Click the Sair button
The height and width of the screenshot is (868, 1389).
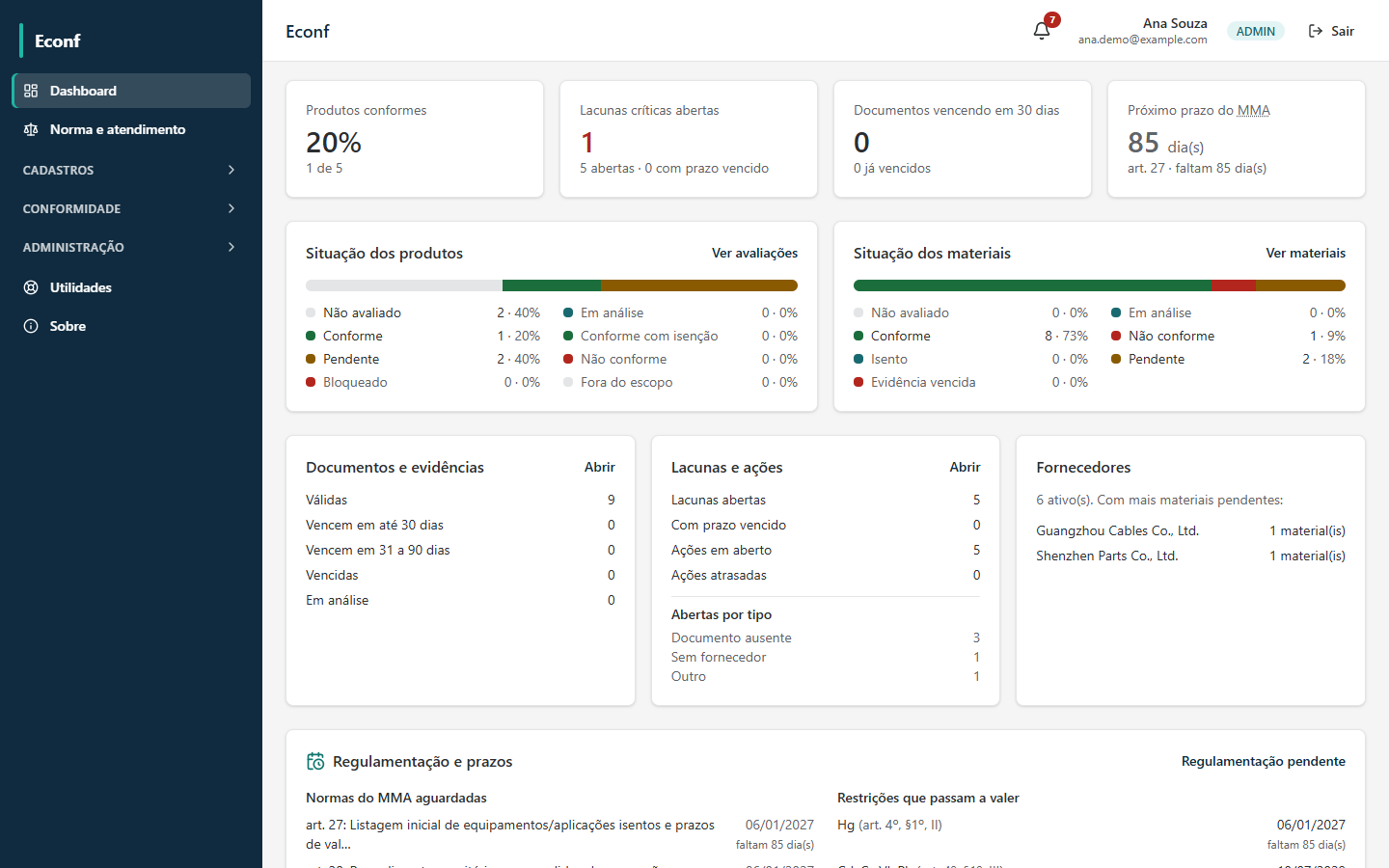[1331, 31]
